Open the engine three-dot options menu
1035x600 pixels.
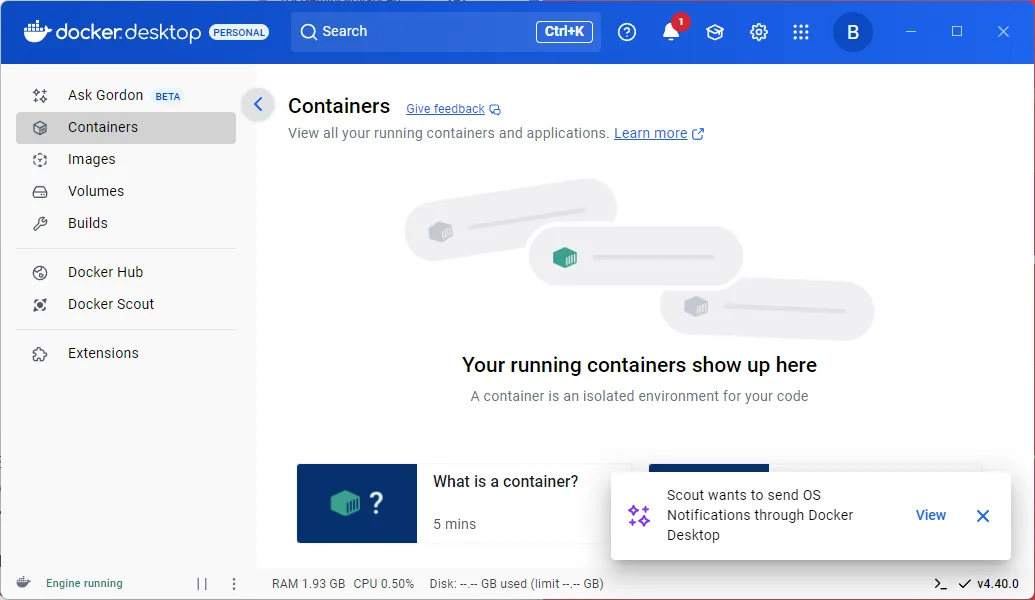point(234,583)
